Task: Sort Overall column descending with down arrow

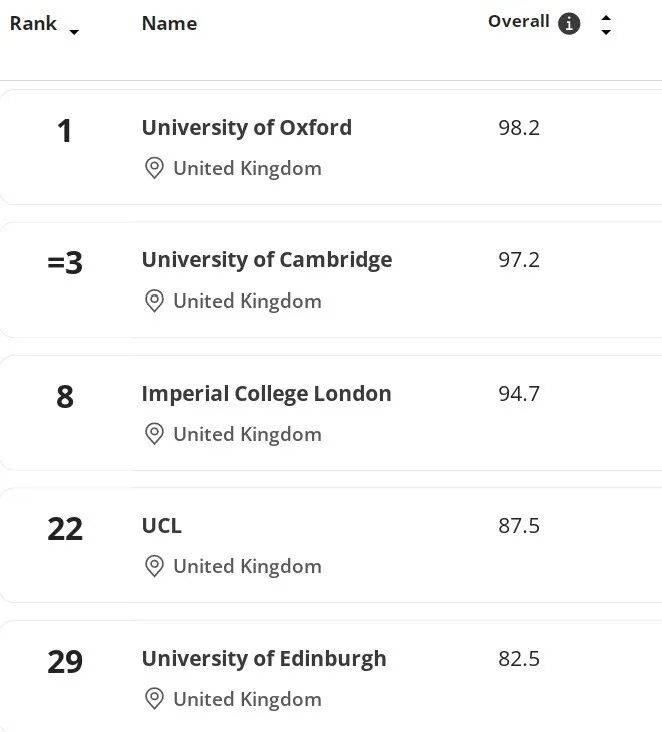Action: 605,32
